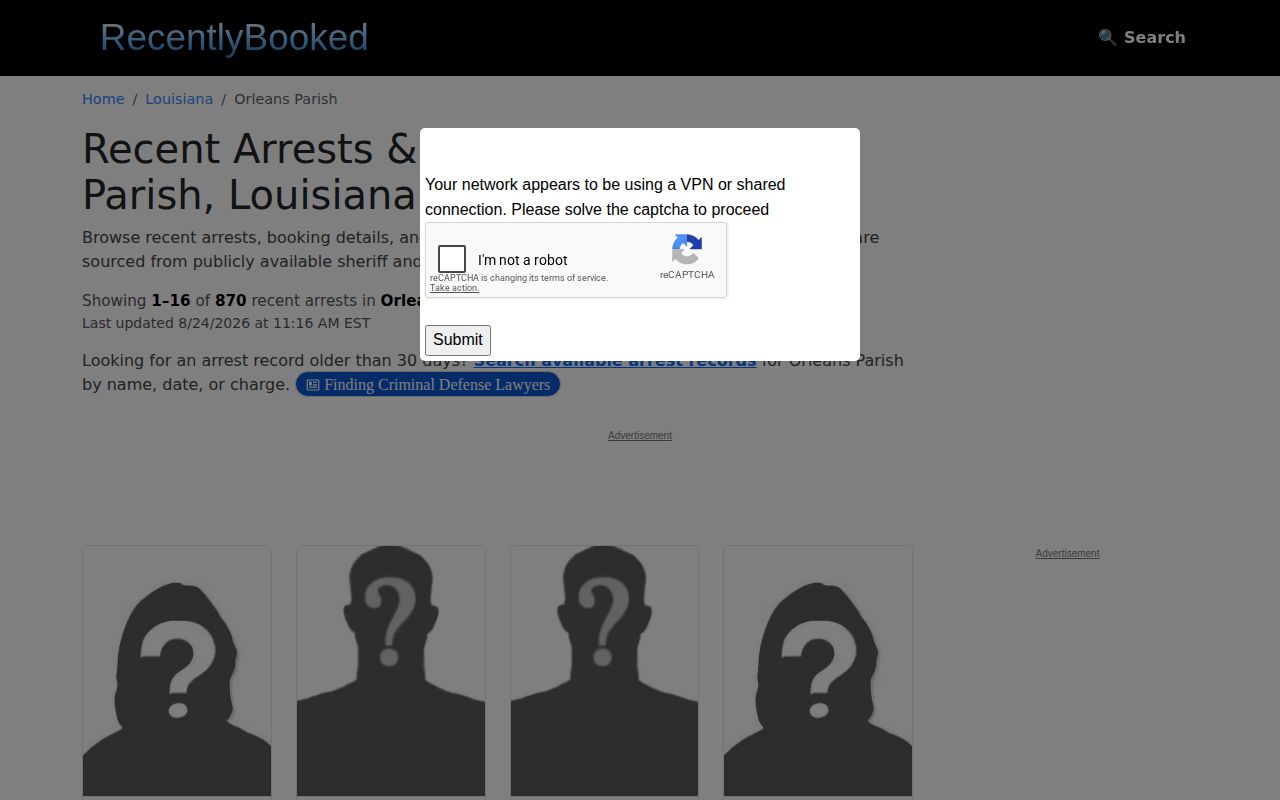Click the newspaper icon in the Lawyers badge
The image size is (1280, 800).
click(x=313, y=385)
